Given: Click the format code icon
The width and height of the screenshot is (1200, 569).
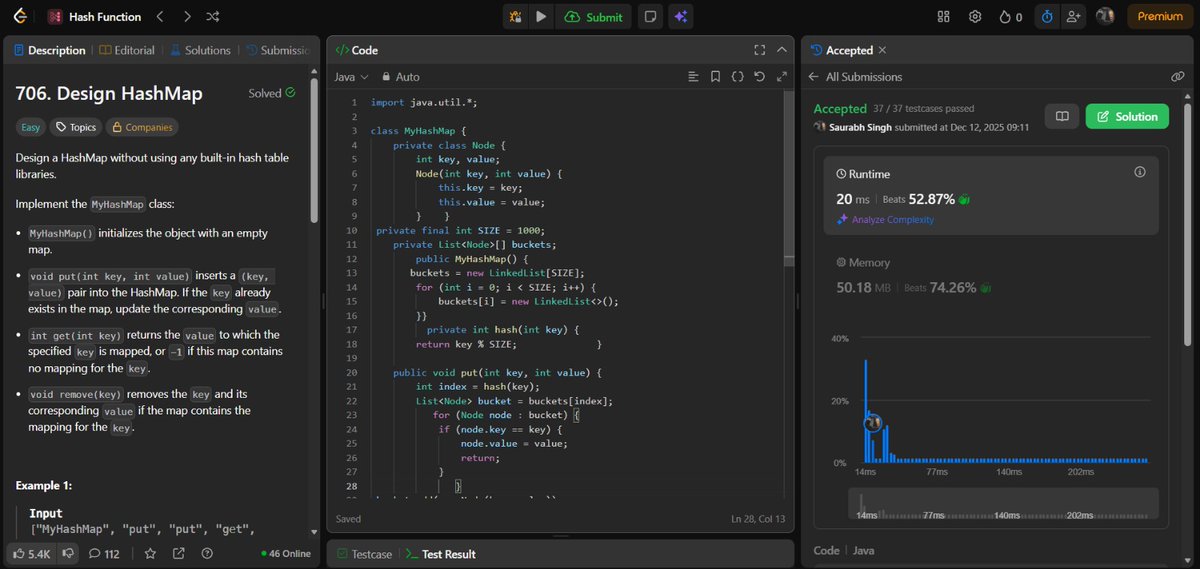Looking at the screenshot, I should [x=694, y=77].
